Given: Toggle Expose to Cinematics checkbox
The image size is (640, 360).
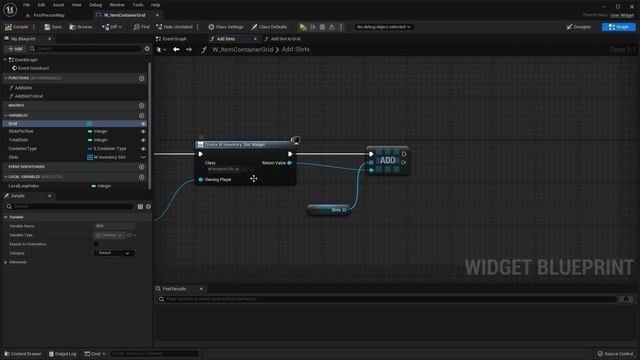Looking at the screenshot, I should 96,244.
